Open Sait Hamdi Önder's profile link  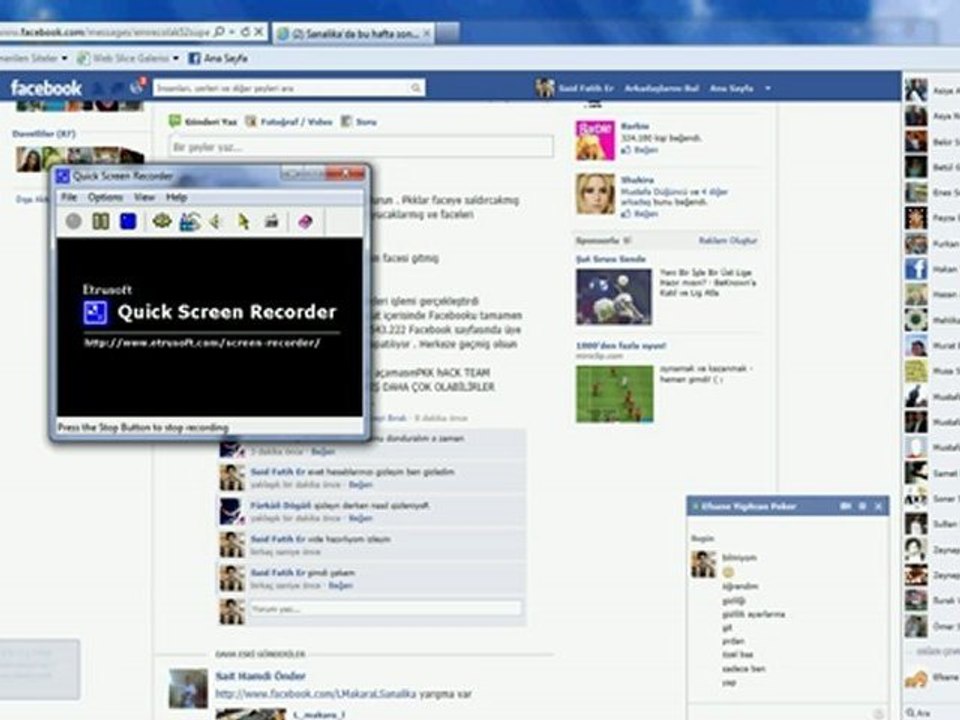tap(260, 676)
